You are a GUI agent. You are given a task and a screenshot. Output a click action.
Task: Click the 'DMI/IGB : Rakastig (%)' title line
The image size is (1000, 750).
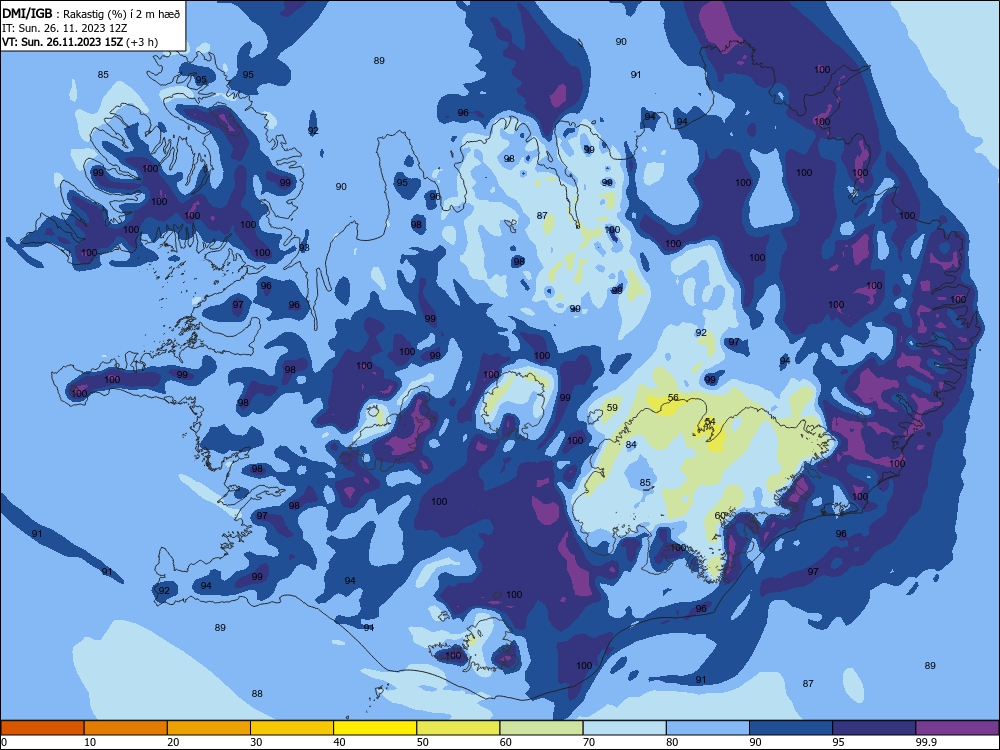point(92,14)
